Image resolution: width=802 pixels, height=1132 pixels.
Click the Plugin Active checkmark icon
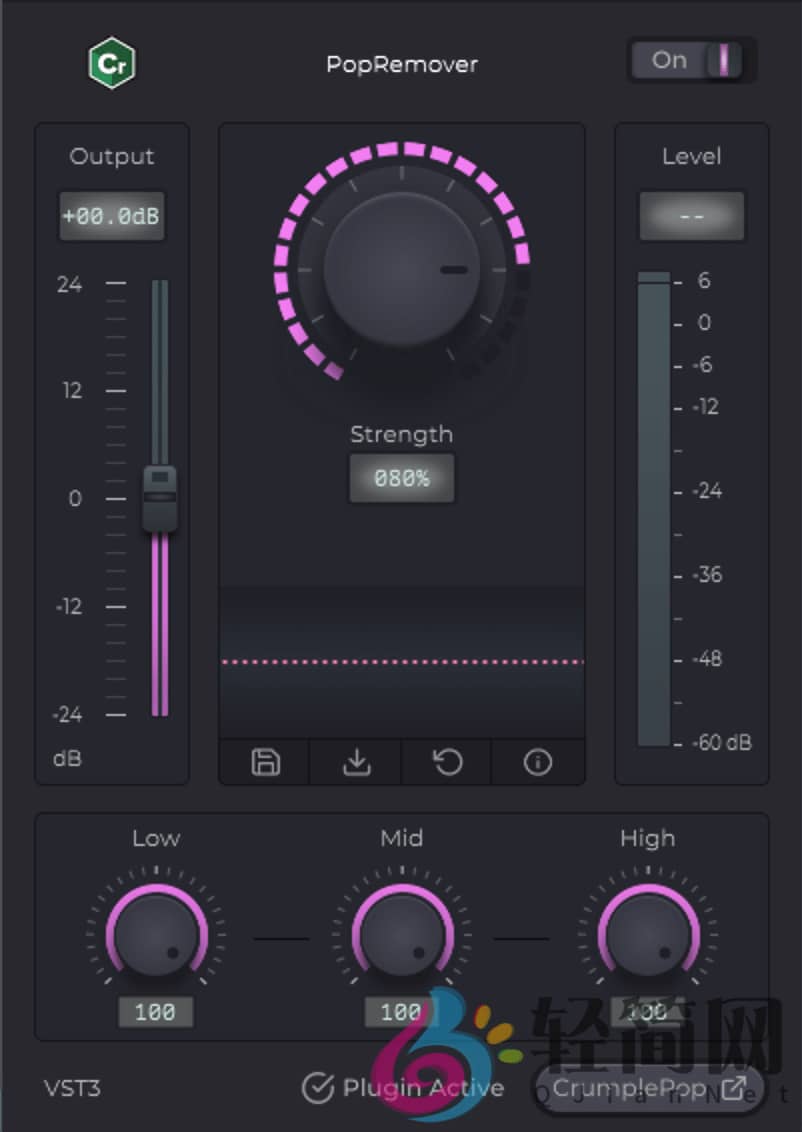tap(317, 1088)
